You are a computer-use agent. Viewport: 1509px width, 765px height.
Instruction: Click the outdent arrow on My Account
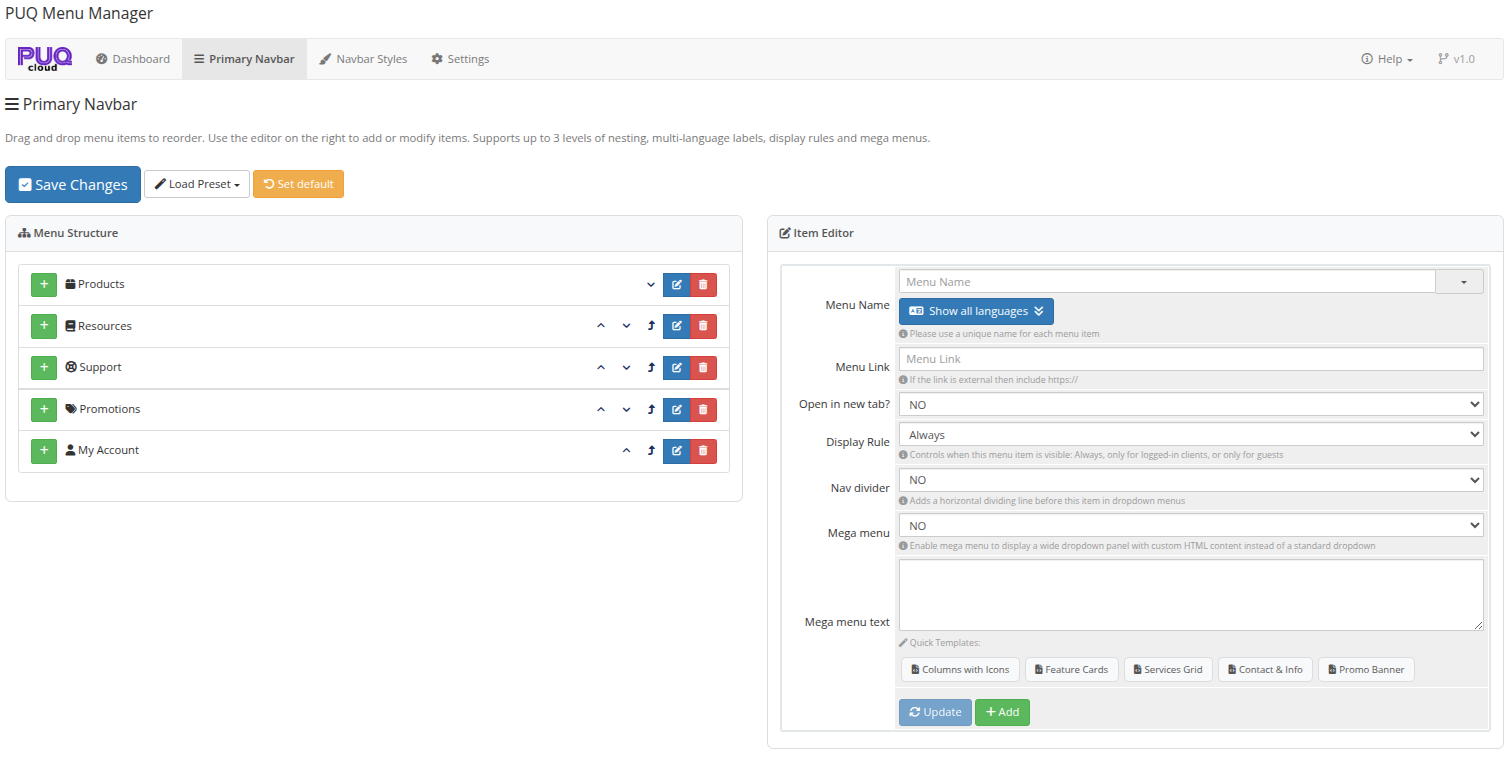tap(651, 451)
